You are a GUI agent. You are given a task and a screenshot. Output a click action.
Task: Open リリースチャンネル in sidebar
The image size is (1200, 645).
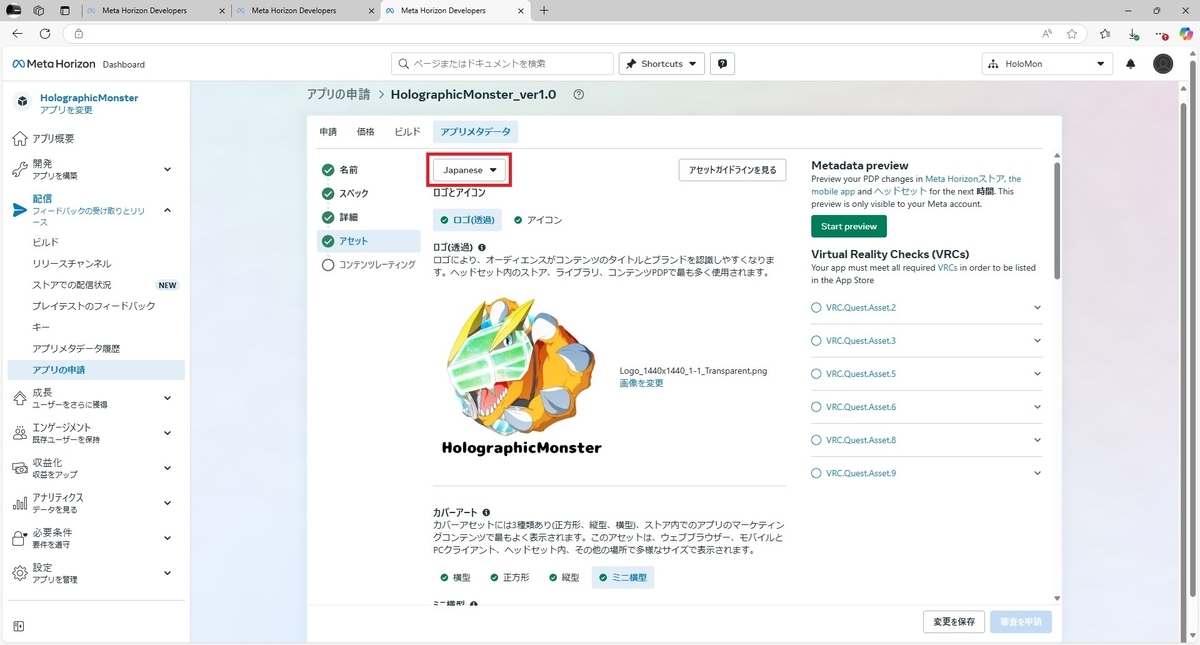[72, 264]
